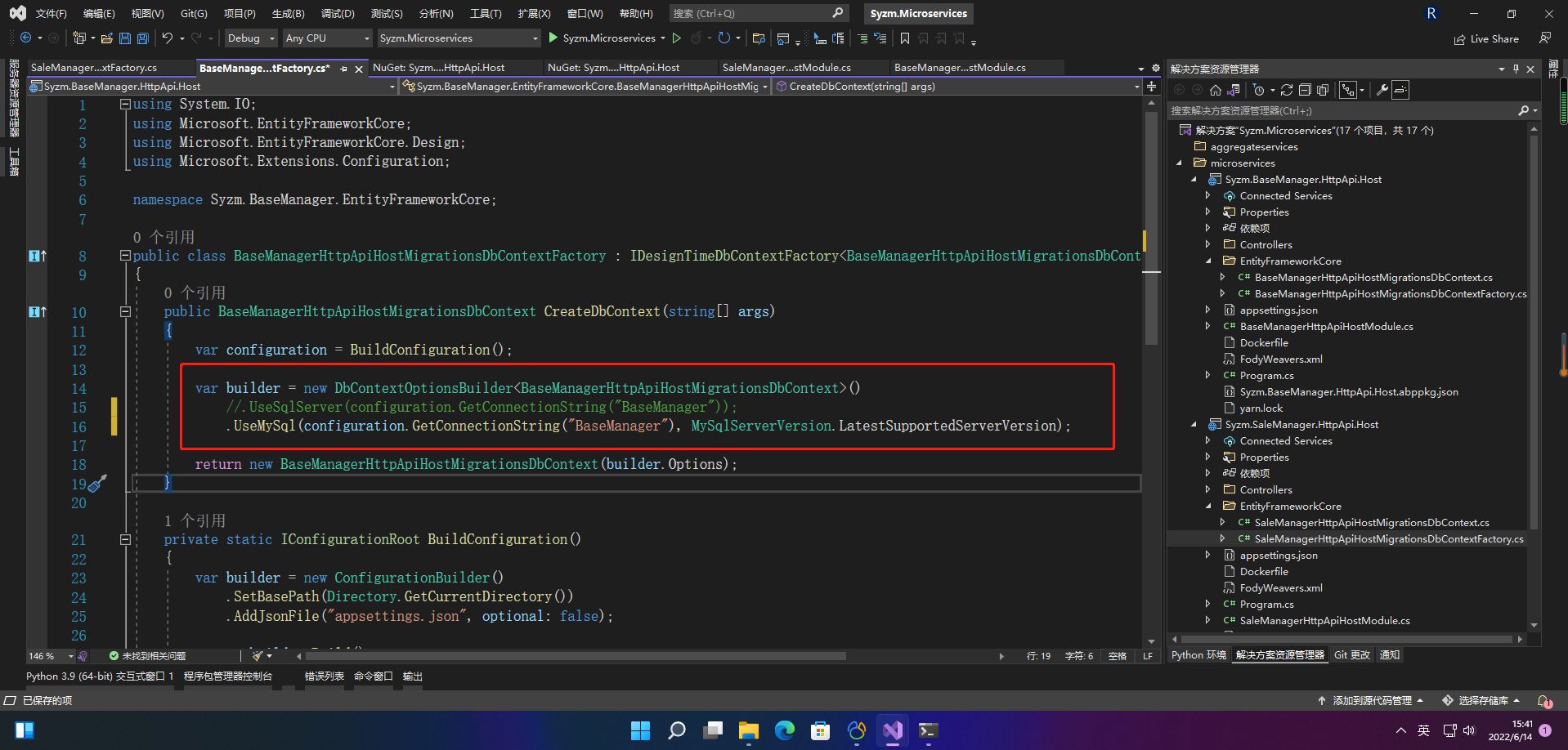Click 添加到源代码管理 in status bar
The image size is (1568, 750).
(x=1371, y=700)
